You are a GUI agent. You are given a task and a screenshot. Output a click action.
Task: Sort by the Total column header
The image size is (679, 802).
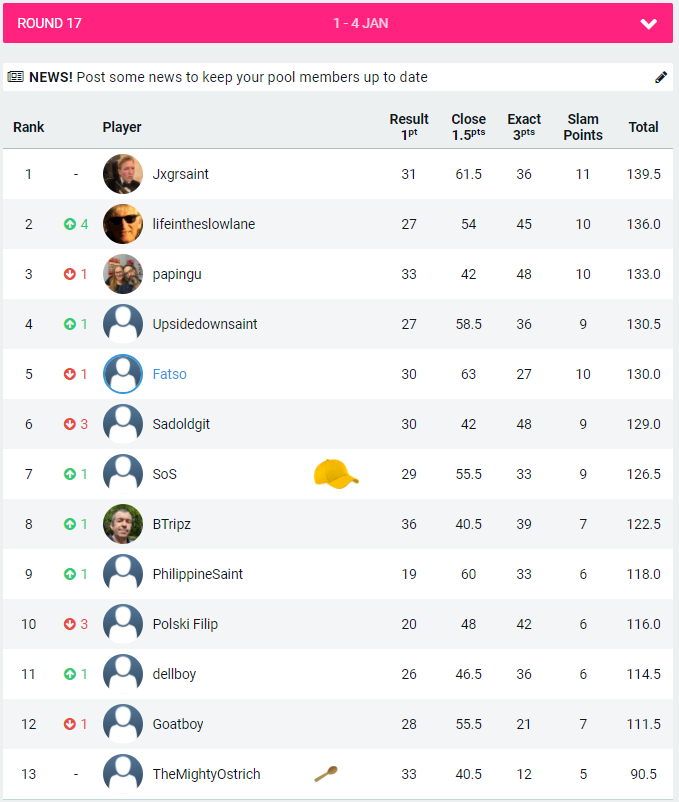pos(643,127)
